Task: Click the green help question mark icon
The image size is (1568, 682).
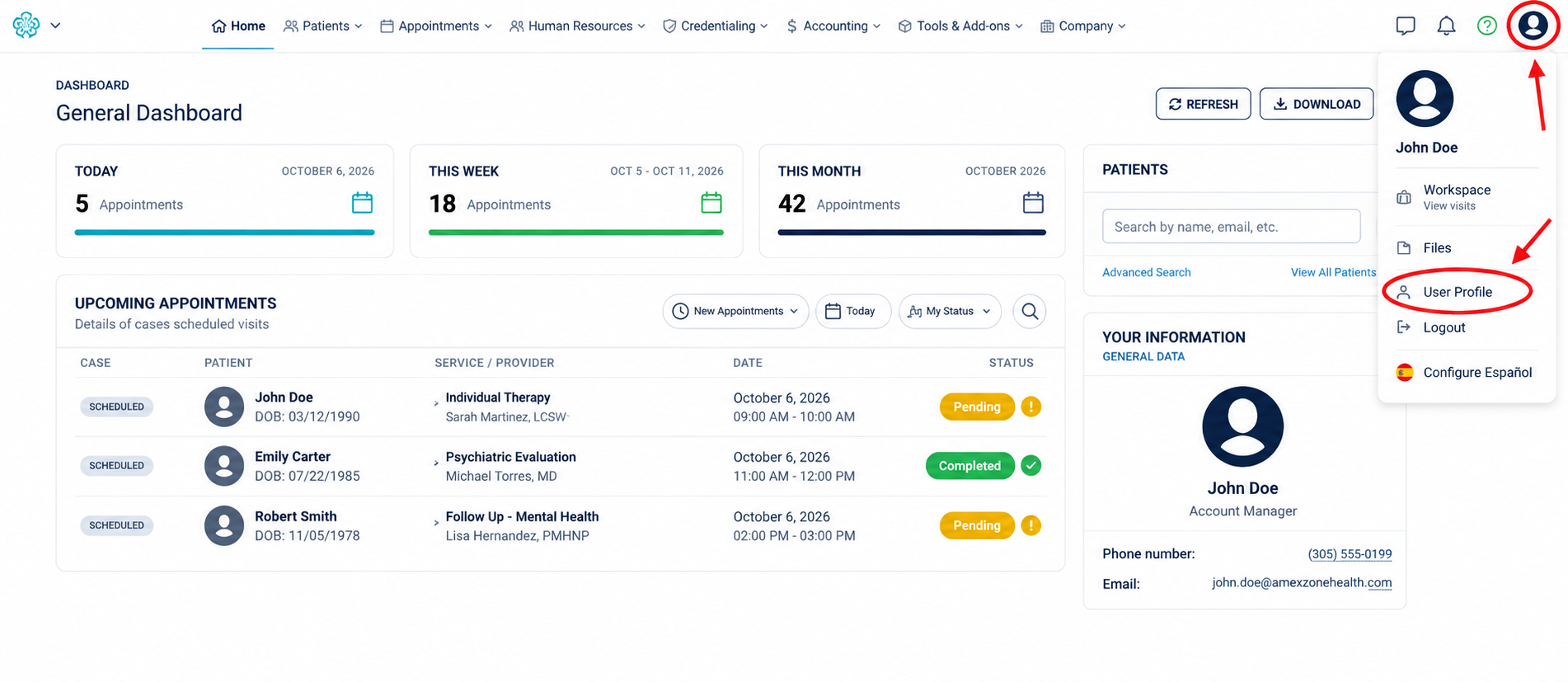Action: pos(1486,26)
